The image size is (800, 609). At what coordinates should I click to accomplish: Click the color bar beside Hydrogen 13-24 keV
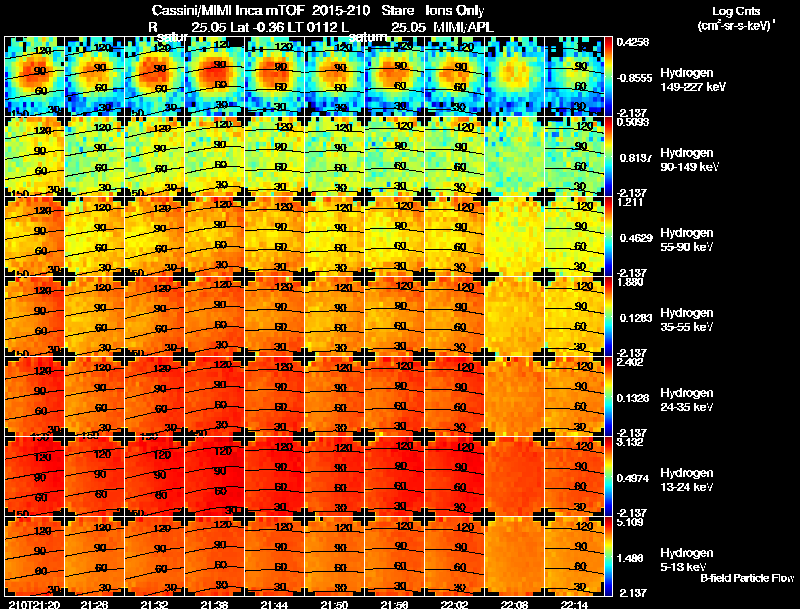[608, 476]
